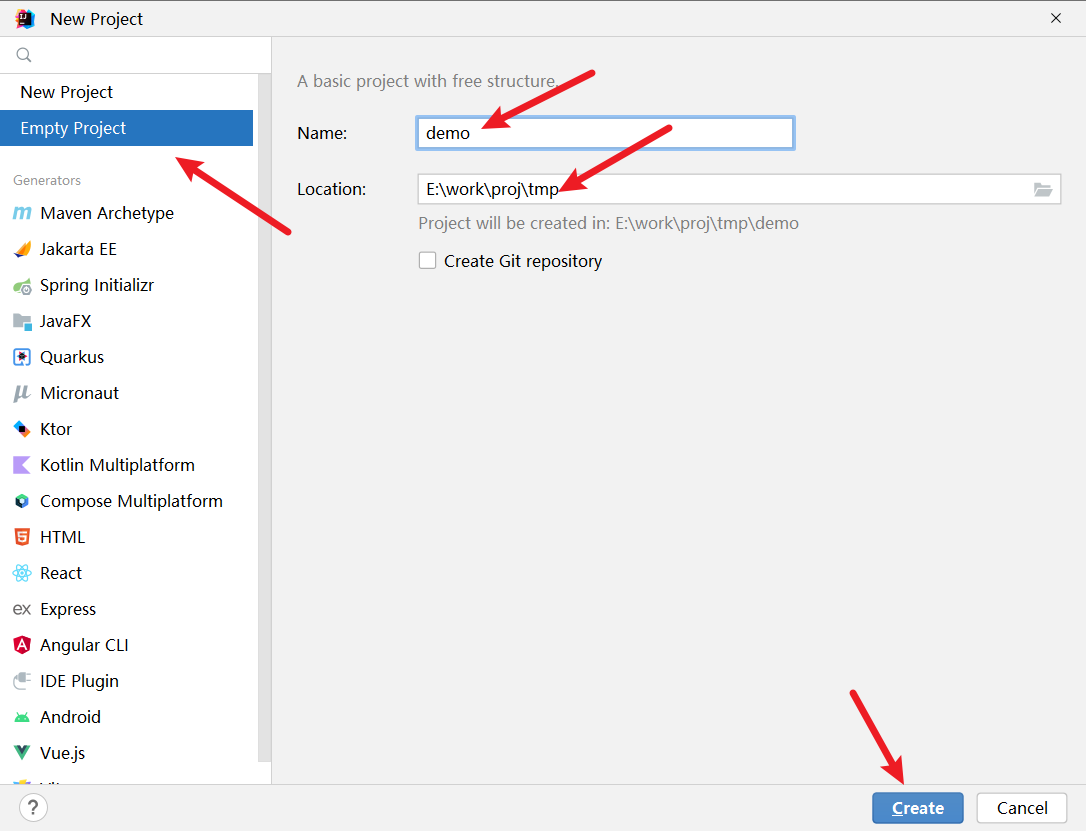Image resolution: width=1086 pixels, height=831 pixels.
Task: Click the Angular CLI icon
Action: pos(22,645)
